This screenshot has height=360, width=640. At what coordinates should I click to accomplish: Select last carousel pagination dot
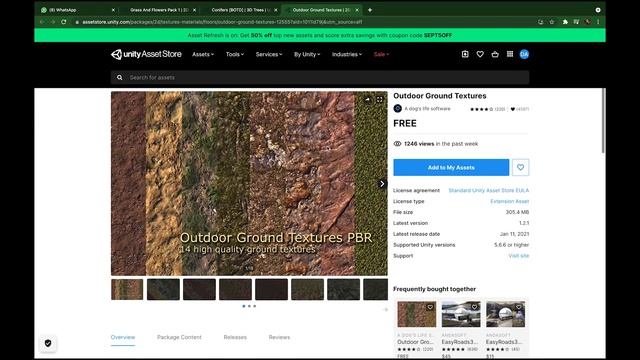[x=255, y=306]
